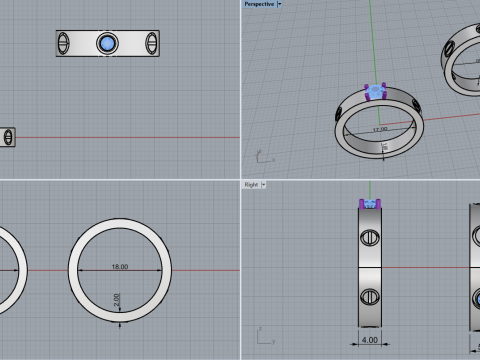Select the 18.00 diameter dimension text

[x=120, y=267]
